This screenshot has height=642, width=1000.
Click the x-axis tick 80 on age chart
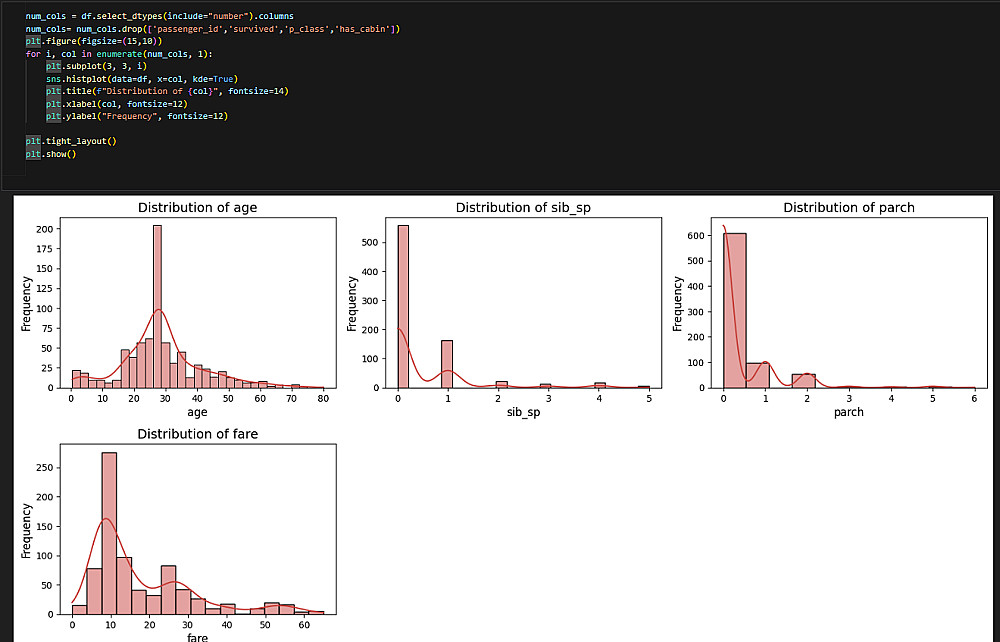point(323,398)
